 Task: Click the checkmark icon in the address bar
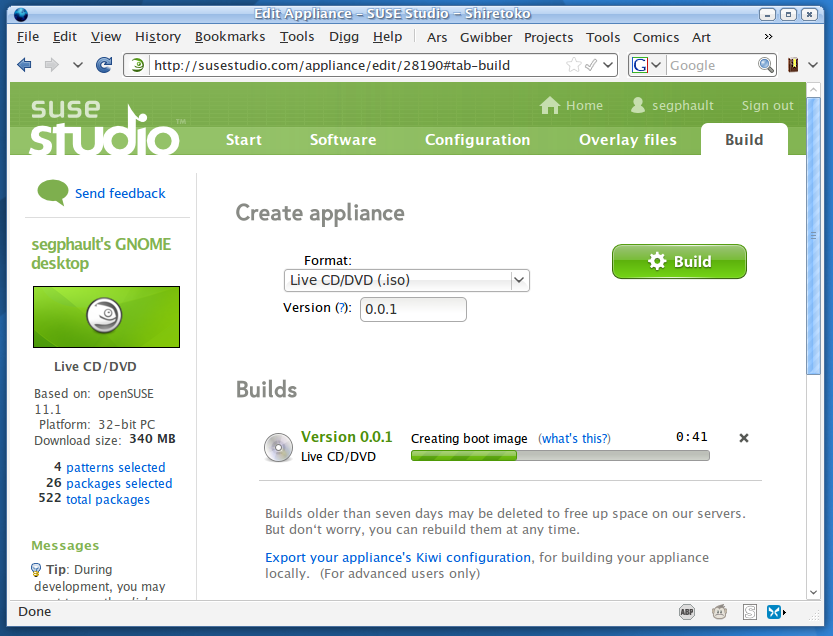[x=590, y=65]
